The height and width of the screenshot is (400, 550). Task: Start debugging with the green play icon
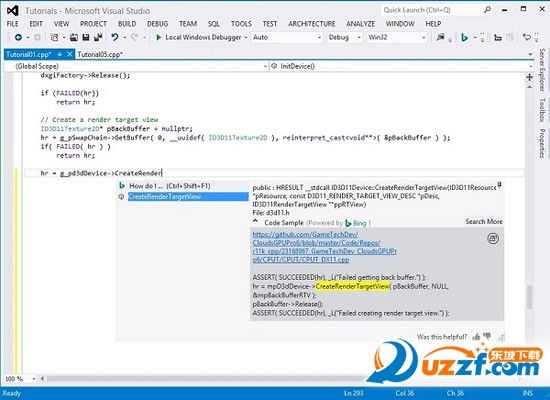click(159, 37)
